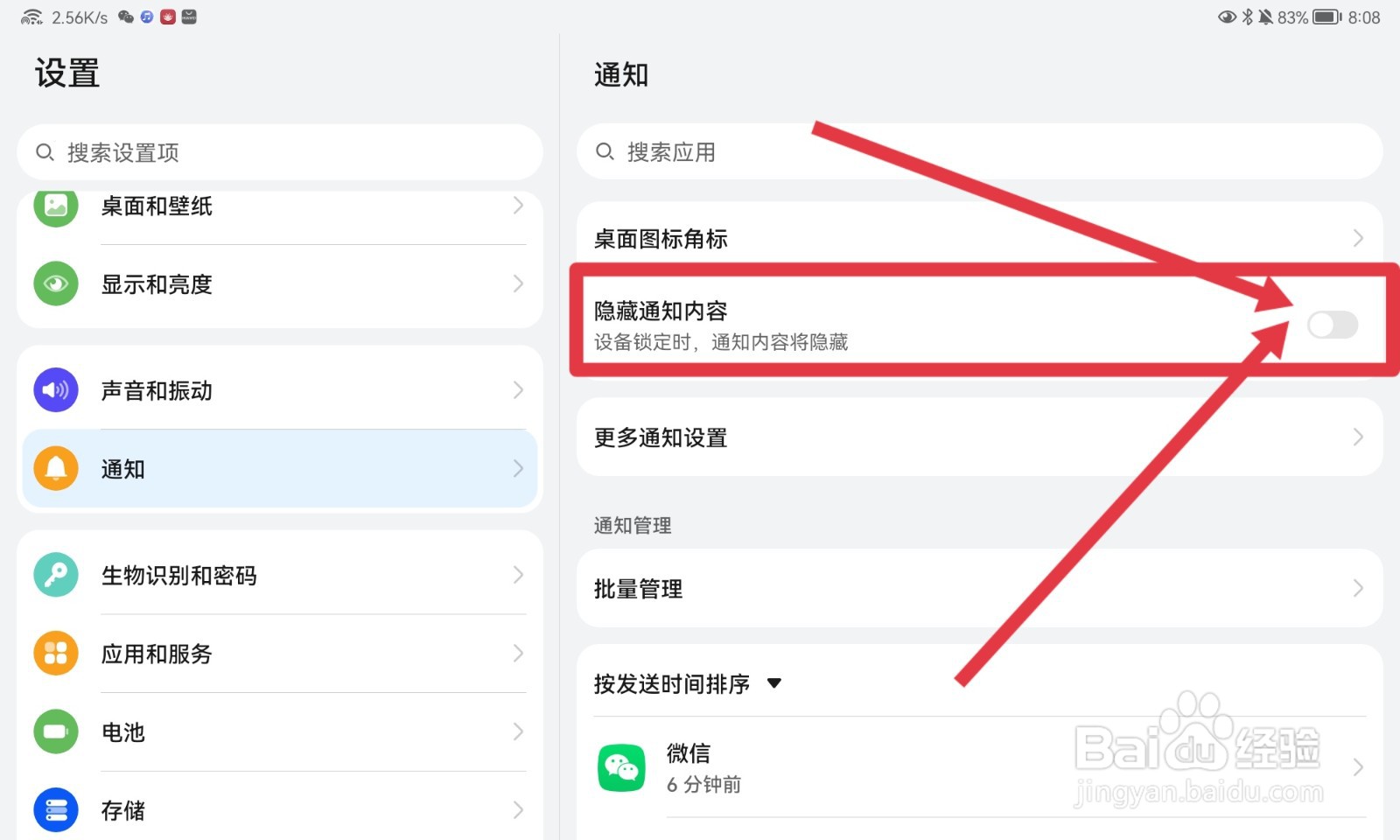This screenshot has width=1400, height=840.
Task: Click the search settings input field
Action: tap(280, 152)
